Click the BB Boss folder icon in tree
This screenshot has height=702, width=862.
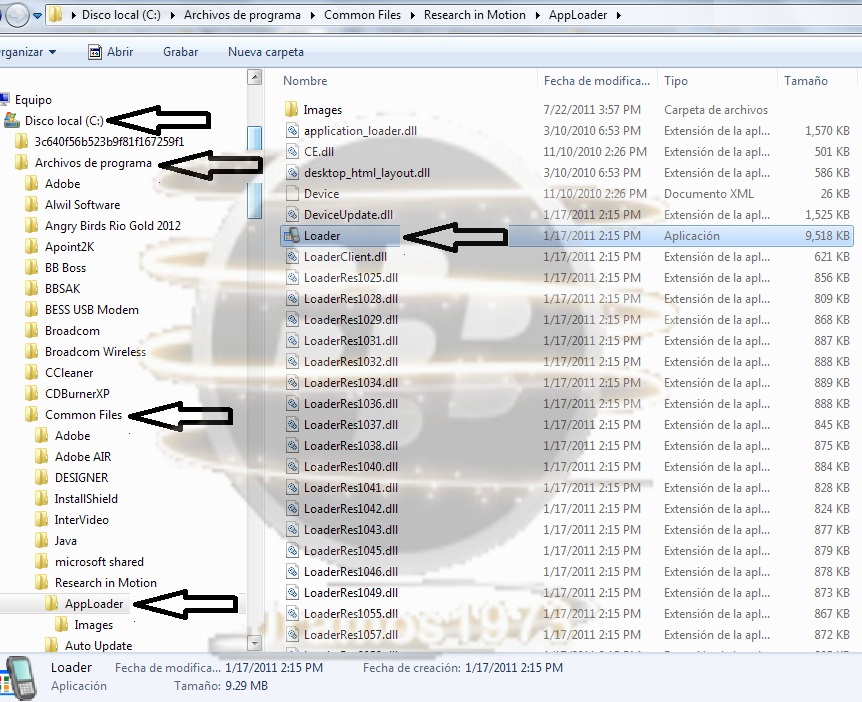[32, 268]
